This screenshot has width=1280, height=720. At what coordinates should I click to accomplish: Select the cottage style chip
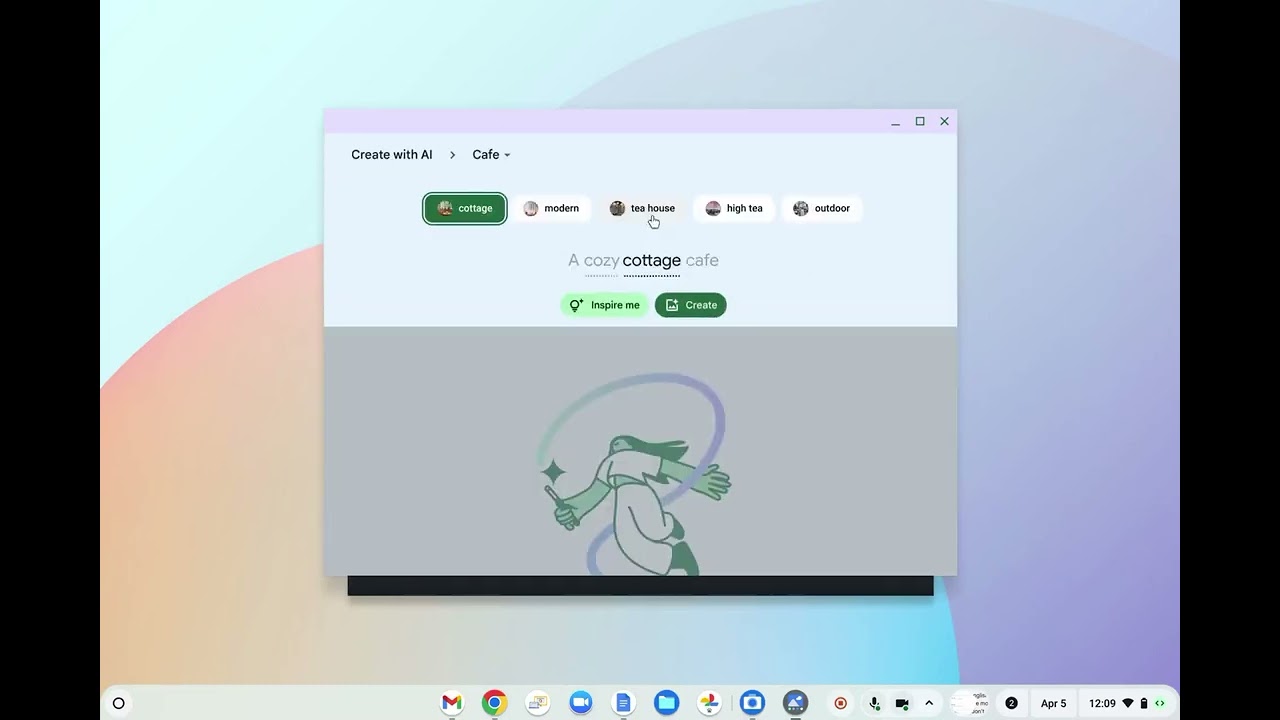click(x=465, y=208)
